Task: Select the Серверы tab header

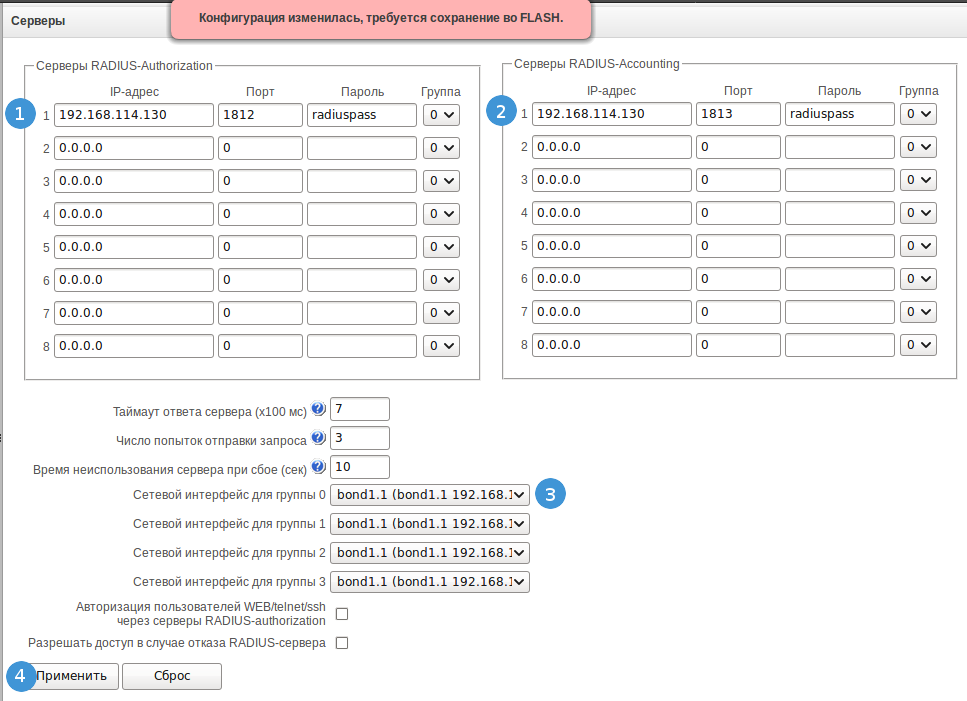Action: pos(38,20)
